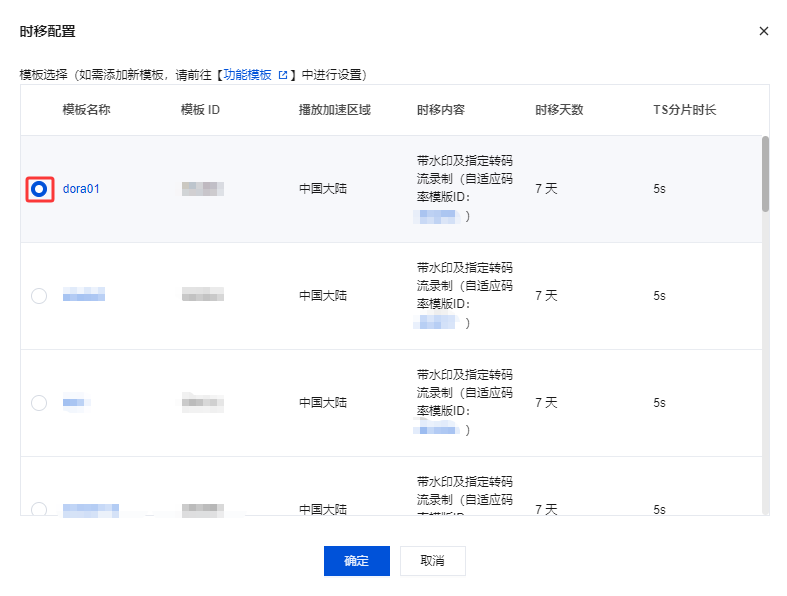Pick the partially visible fourth row radio button

tap(39, 509)
